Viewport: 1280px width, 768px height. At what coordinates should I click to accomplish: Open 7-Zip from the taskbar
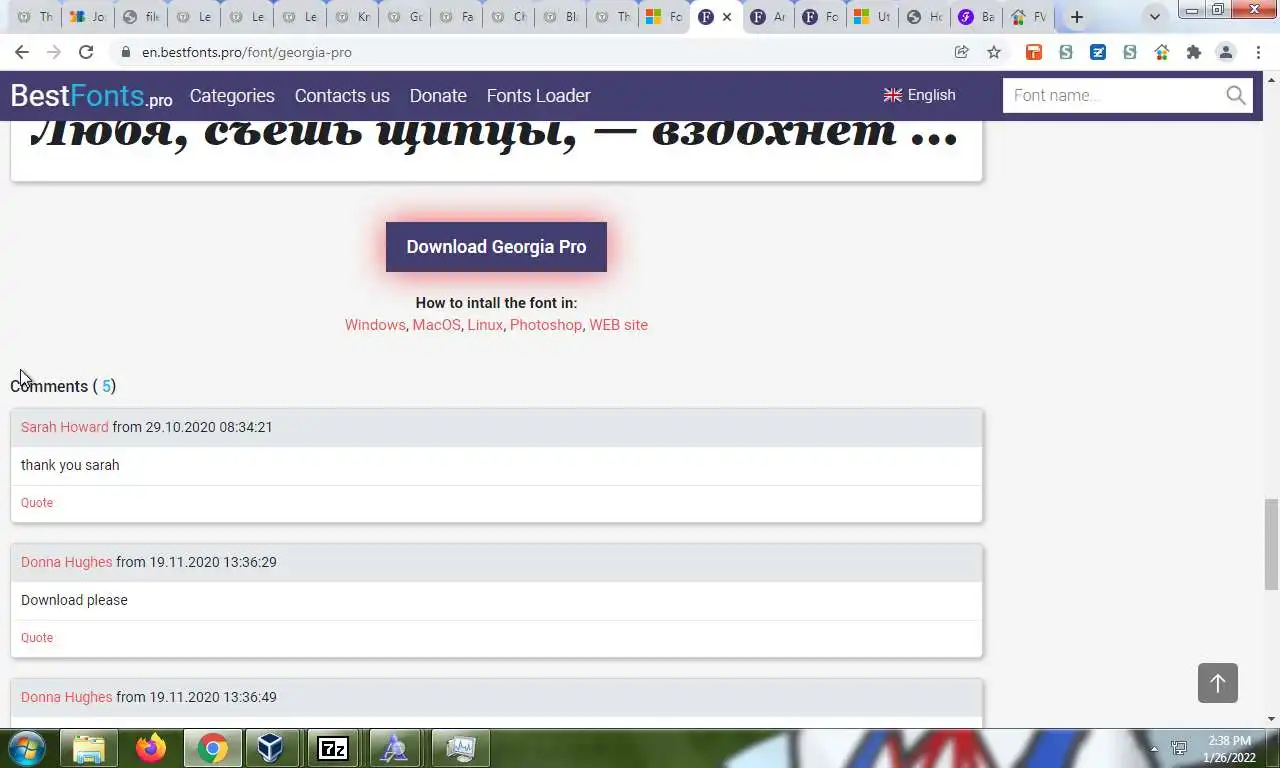coord(333,748)
